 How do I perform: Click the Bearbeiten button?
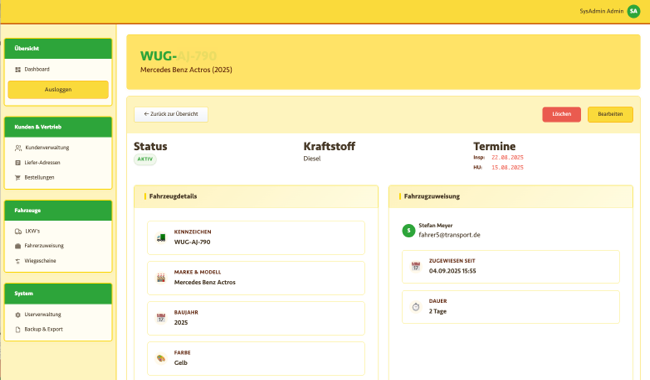(x=610, y=114)
